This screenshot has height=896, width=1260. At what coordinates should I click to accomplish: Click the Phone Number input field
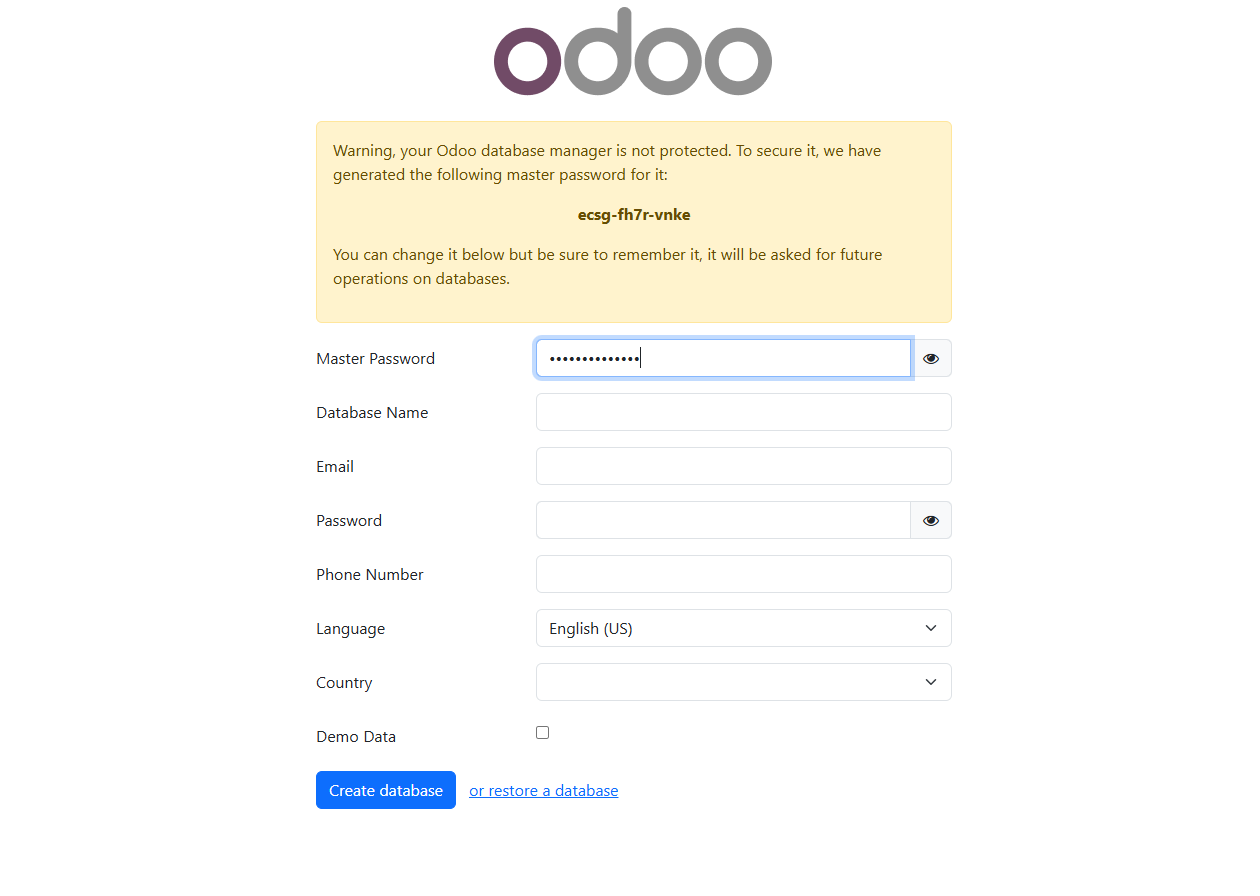pos(744,574)
